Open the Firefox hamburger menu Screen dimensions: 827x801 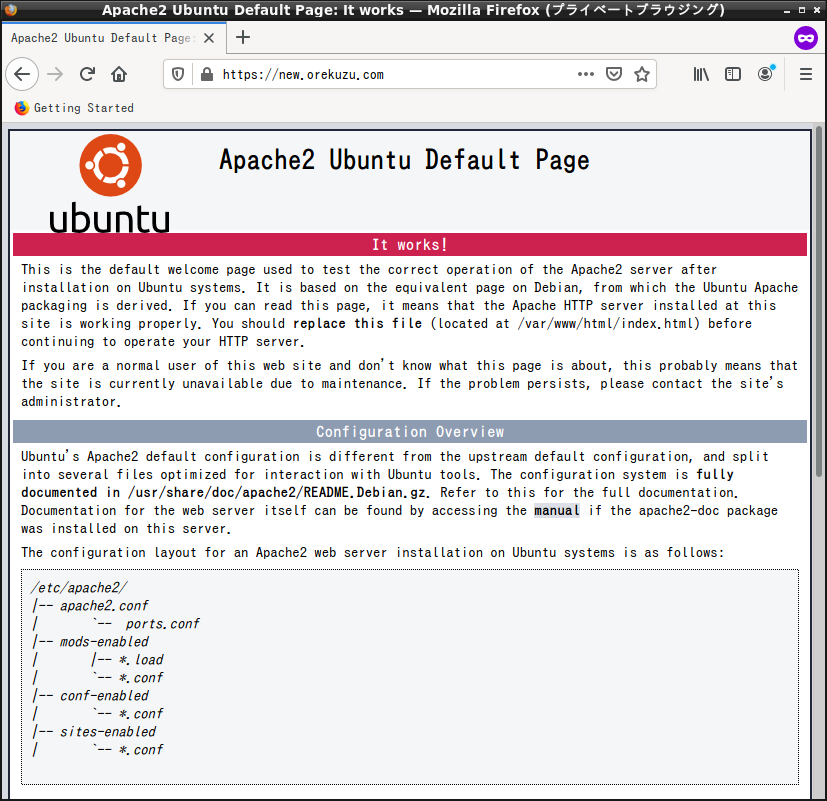click(x=805, y=74)
